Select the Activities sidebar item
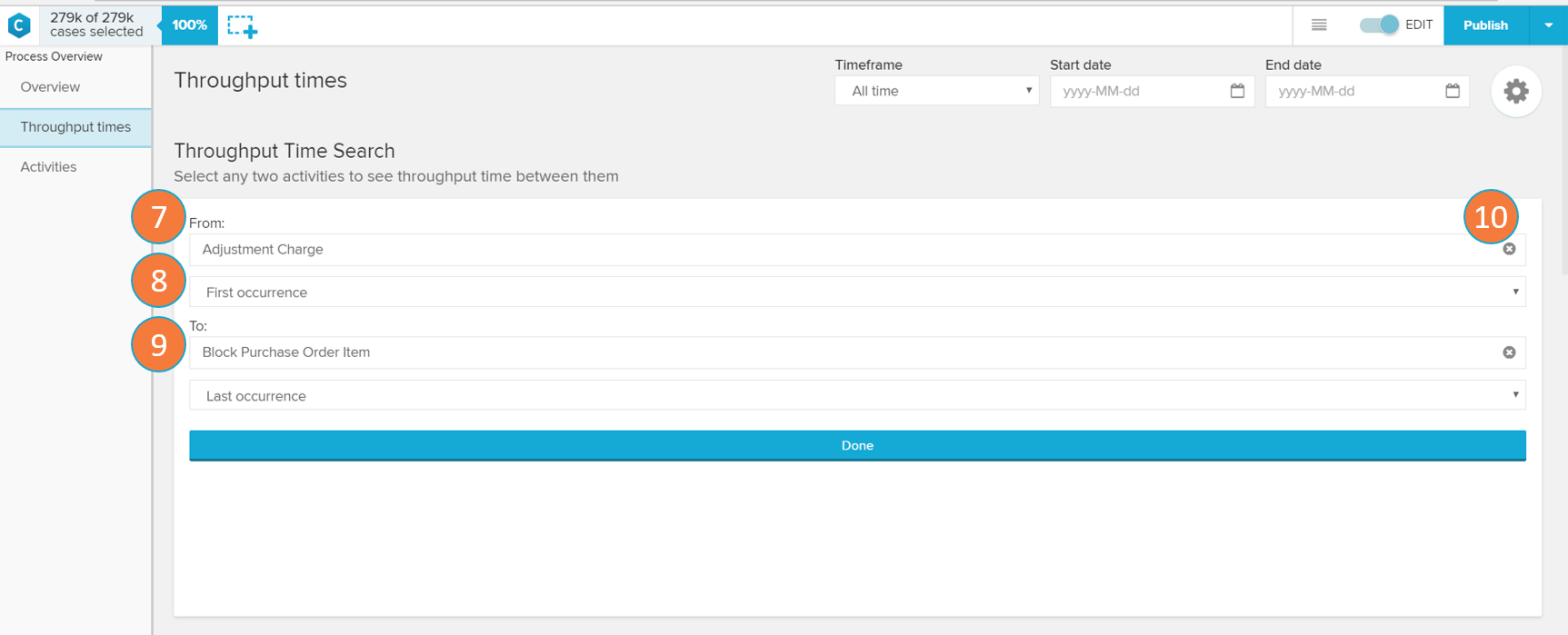 click(48, 167)
